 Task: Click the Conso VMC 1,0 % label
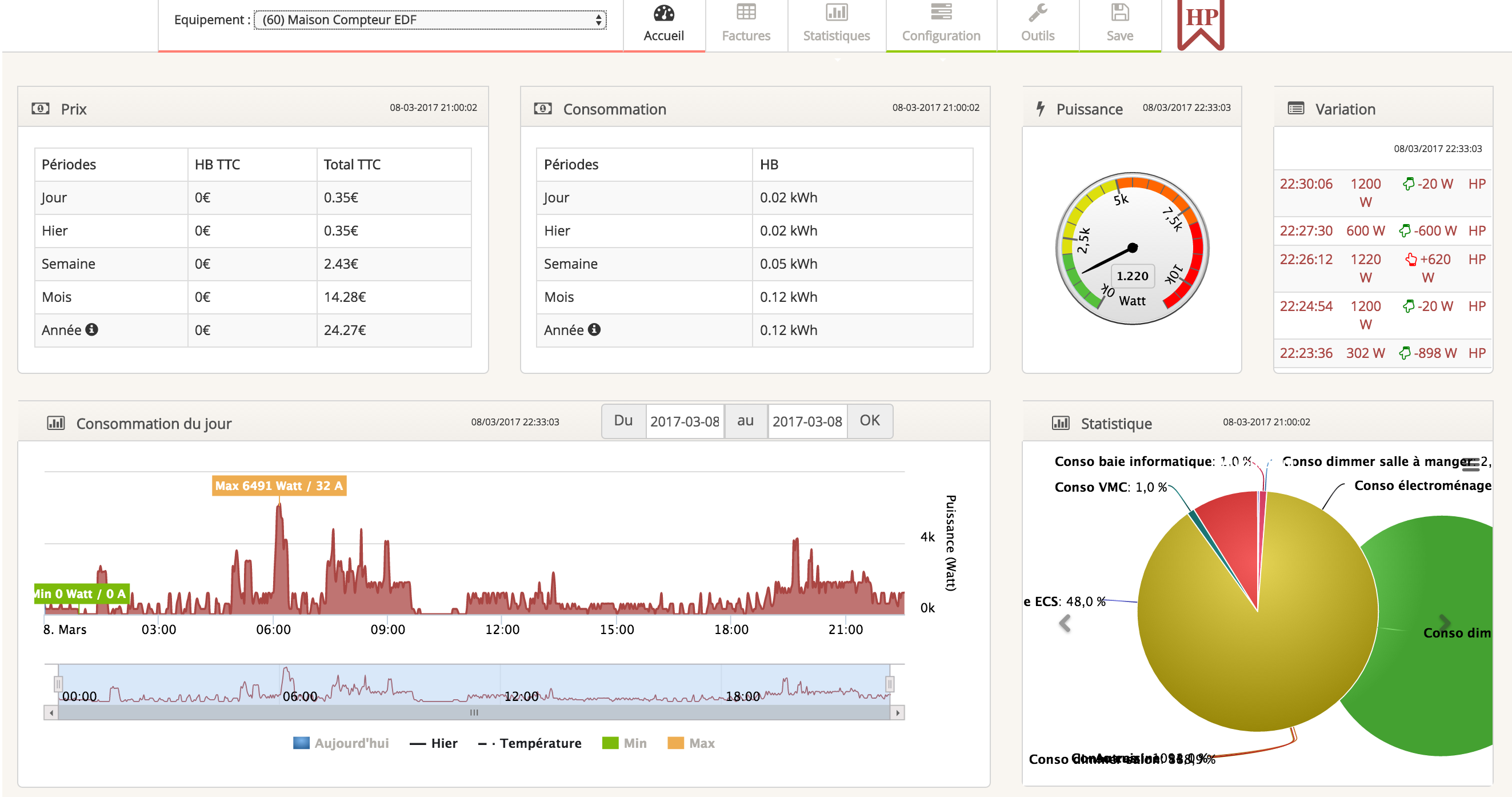click(x=1110, y=487)
